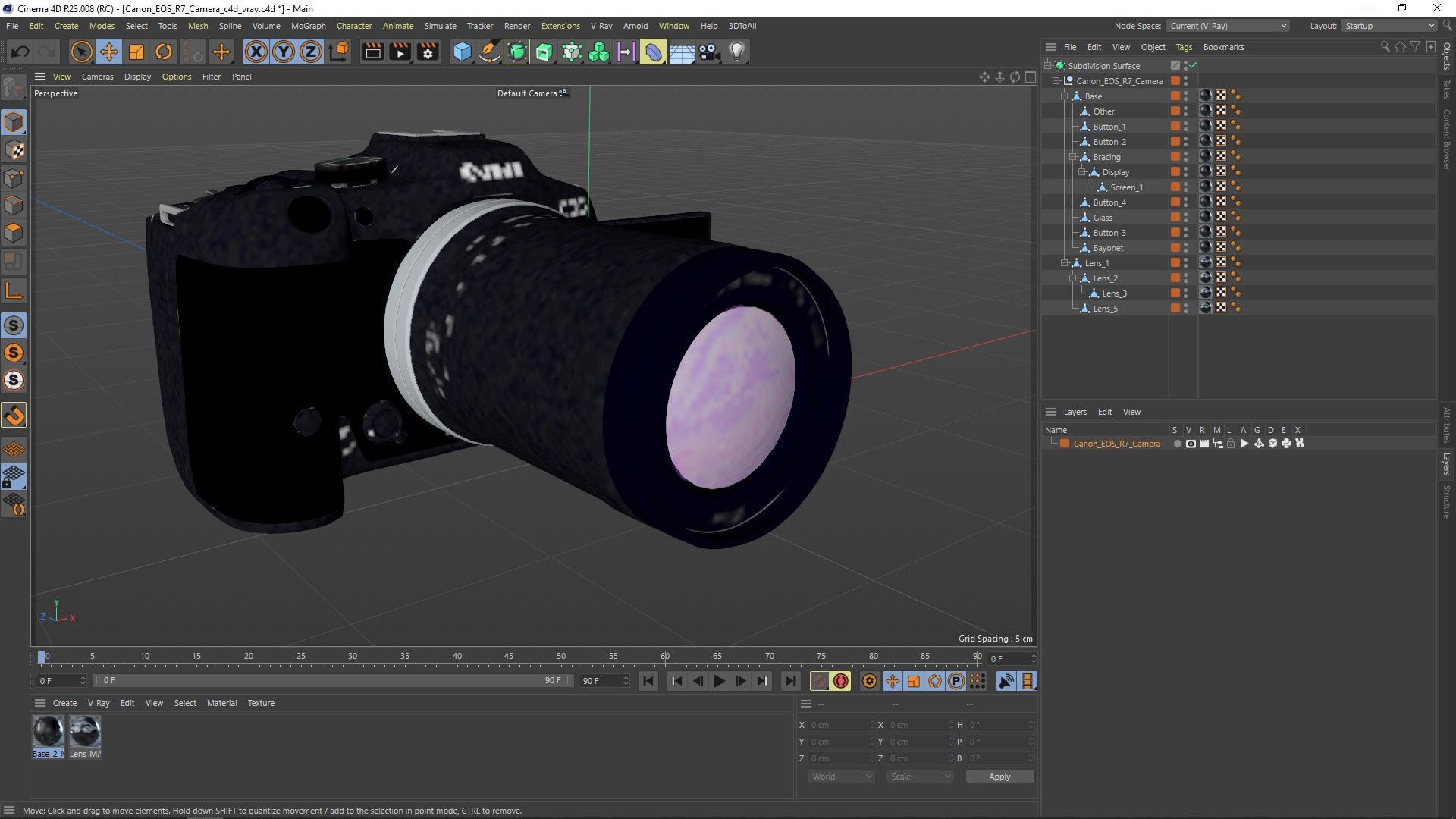Activate the Scale tool

[x=136, y=52]
